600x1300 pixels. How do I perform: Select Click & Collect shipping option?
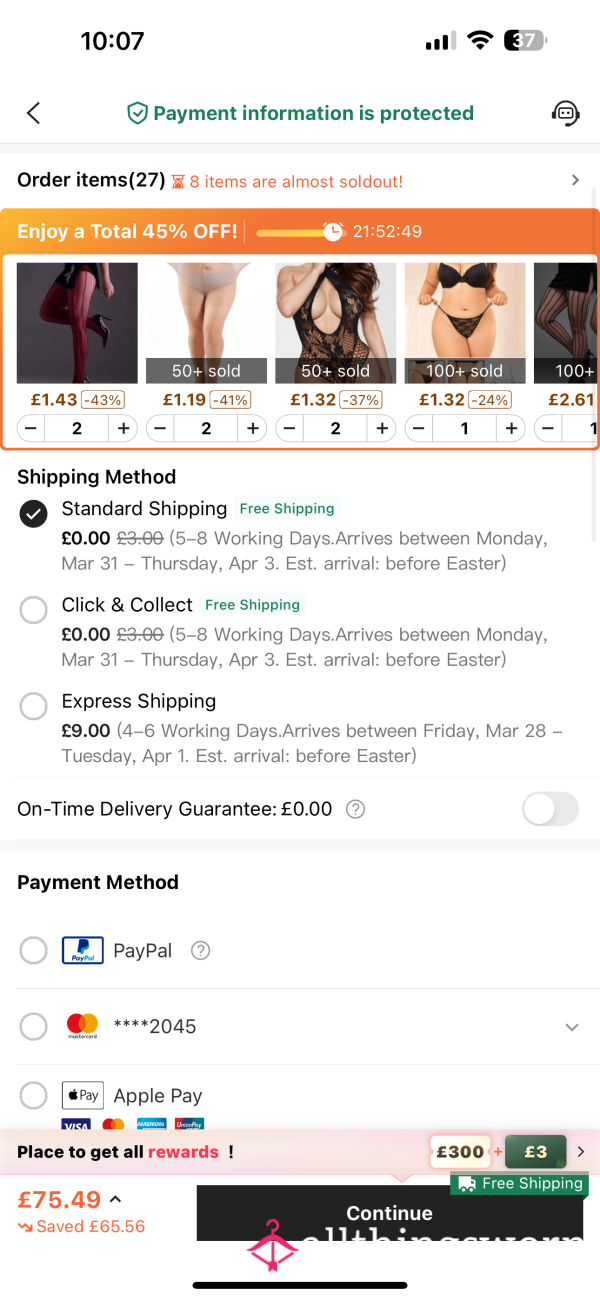33,610
